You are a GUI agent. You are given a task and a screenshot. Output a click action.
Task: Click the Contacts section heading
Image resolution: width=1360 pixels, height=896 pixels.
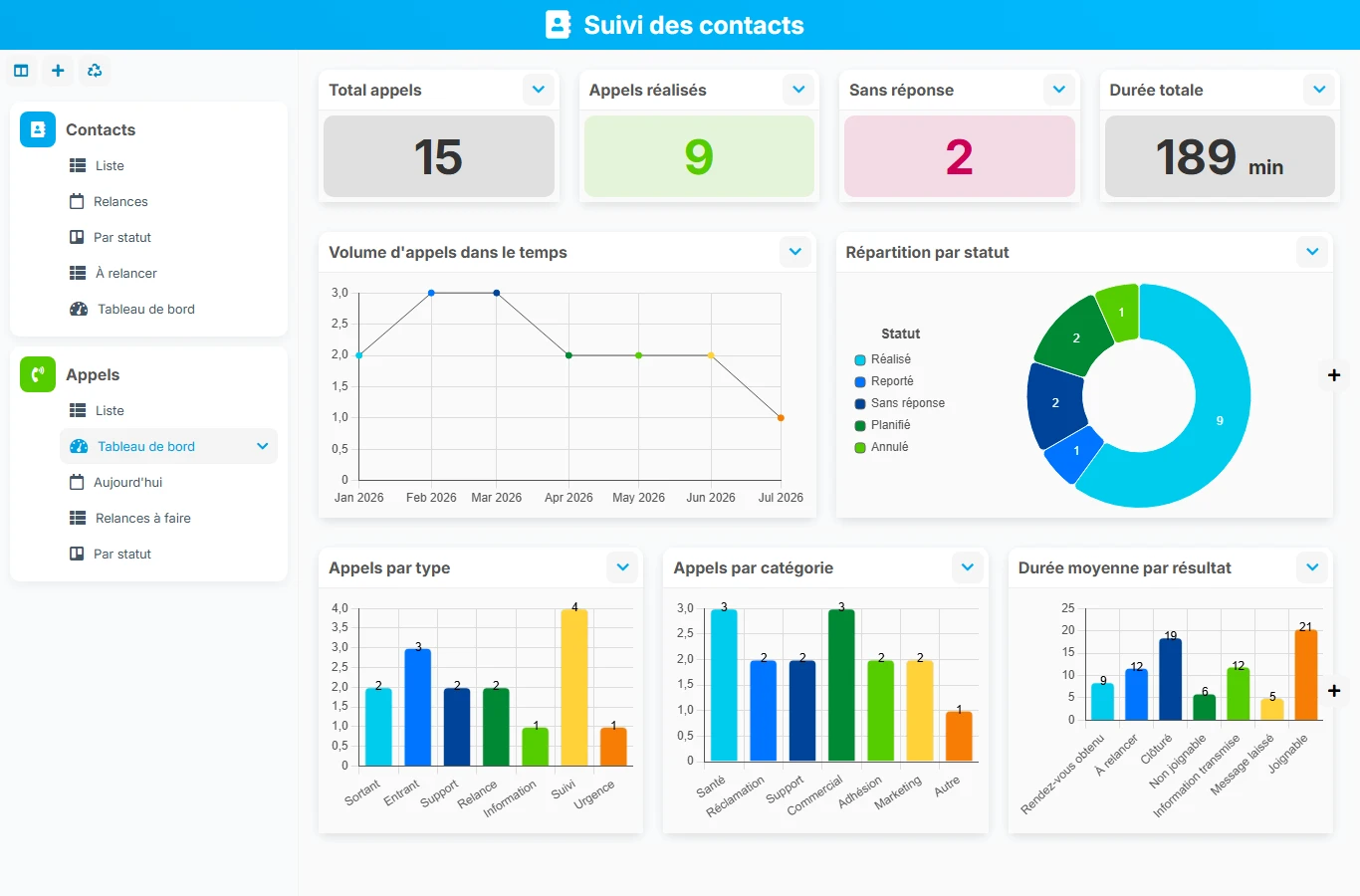[x=101, y=129]
